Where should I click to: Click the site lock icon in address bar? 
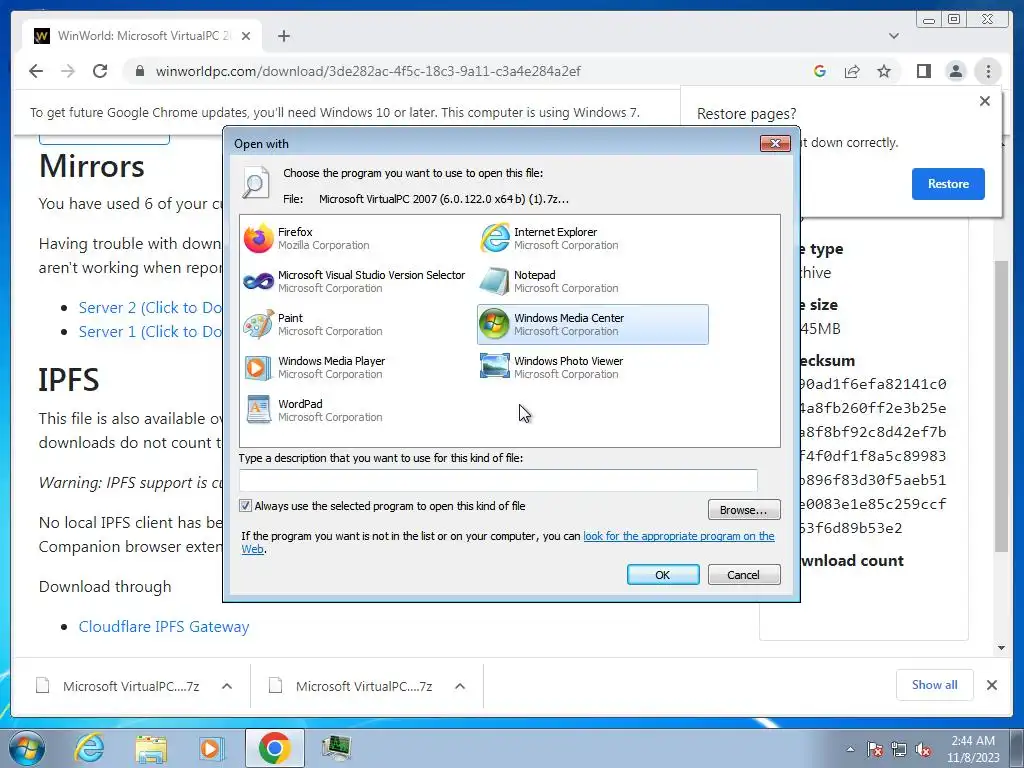click(x=140, y=71)
